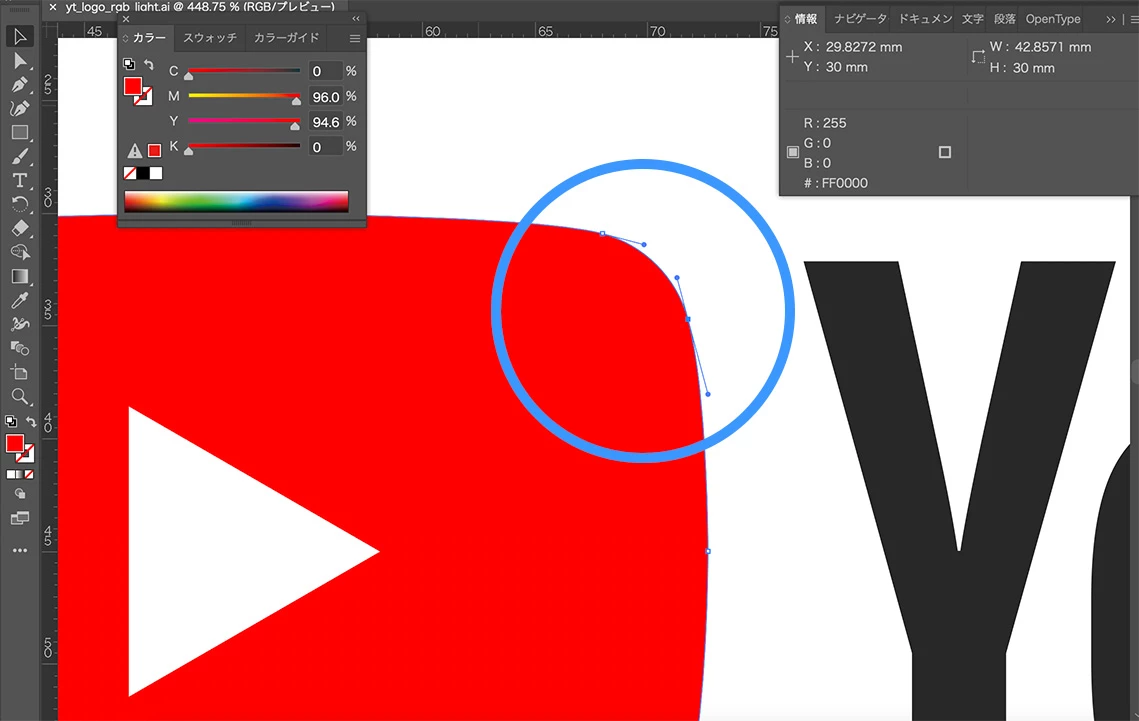The image size is (1139, 721).
Task: Pick the white swatch in Color panel
Action: (x=156, y=173)
